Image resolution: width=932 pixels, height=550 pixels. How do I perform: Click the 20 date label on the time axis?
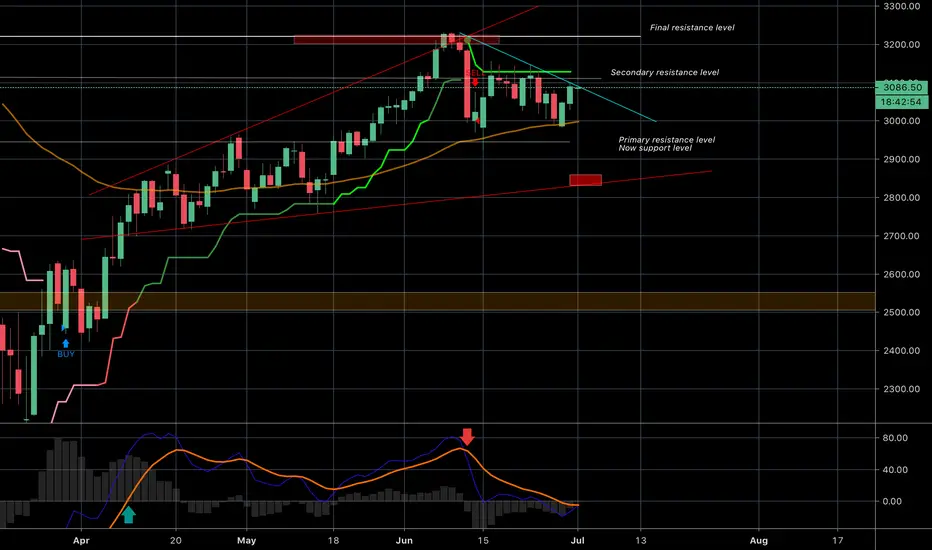click(175, 540)
